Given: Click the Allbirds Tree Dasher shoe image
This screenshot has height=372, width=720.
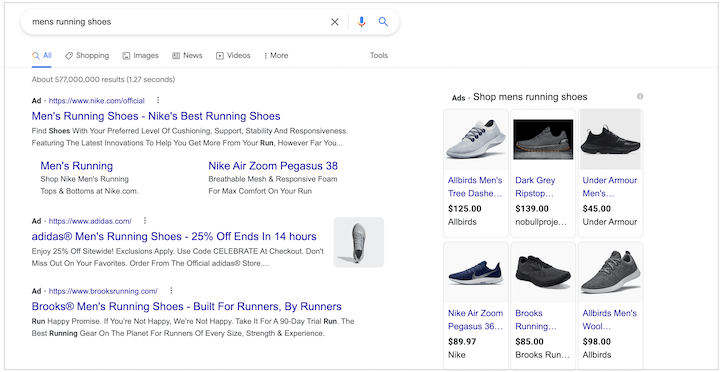Looking at the screenshot, I should point(476,140).
